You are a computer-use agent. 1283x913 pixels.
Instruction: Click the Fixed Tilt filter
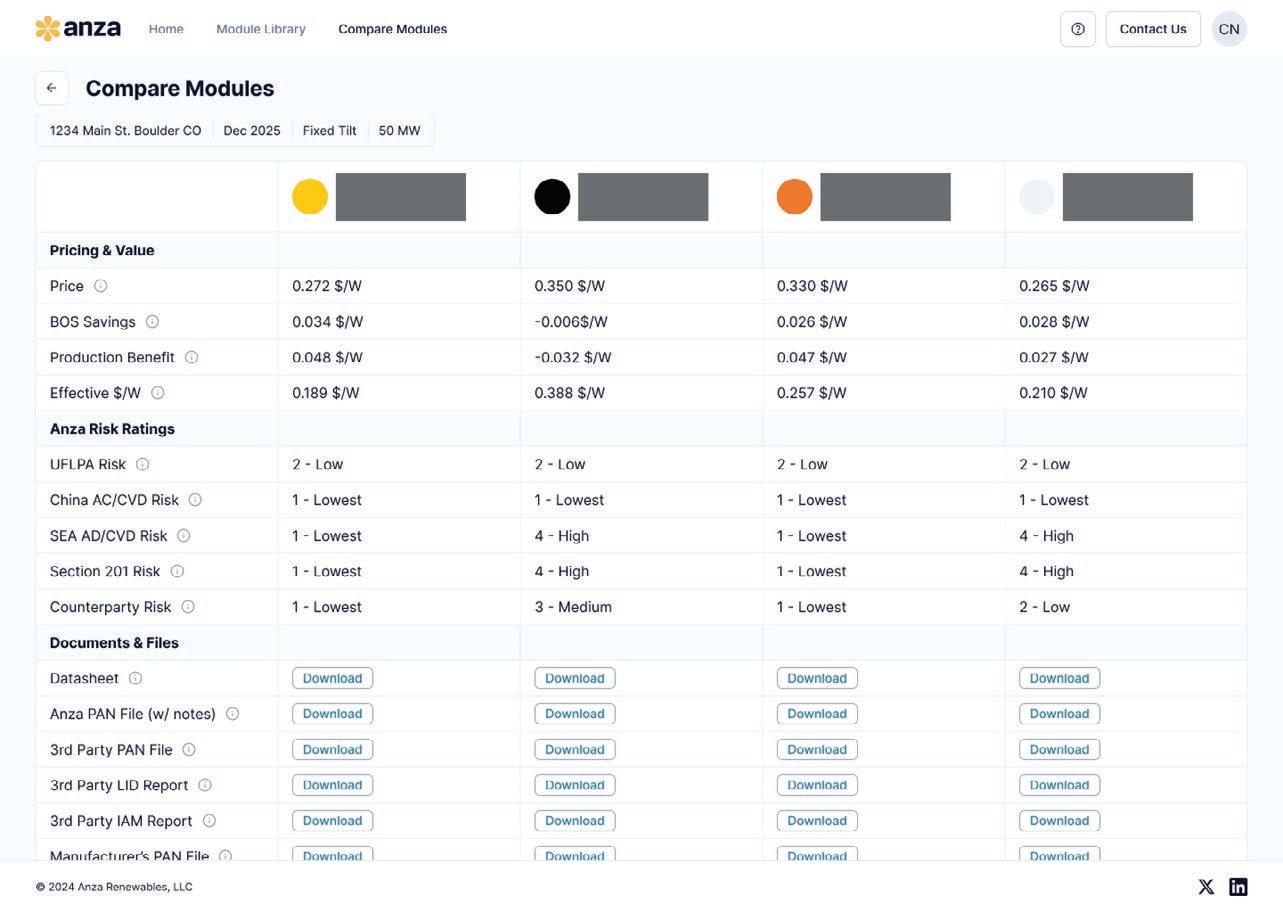(x=330, y=131)
